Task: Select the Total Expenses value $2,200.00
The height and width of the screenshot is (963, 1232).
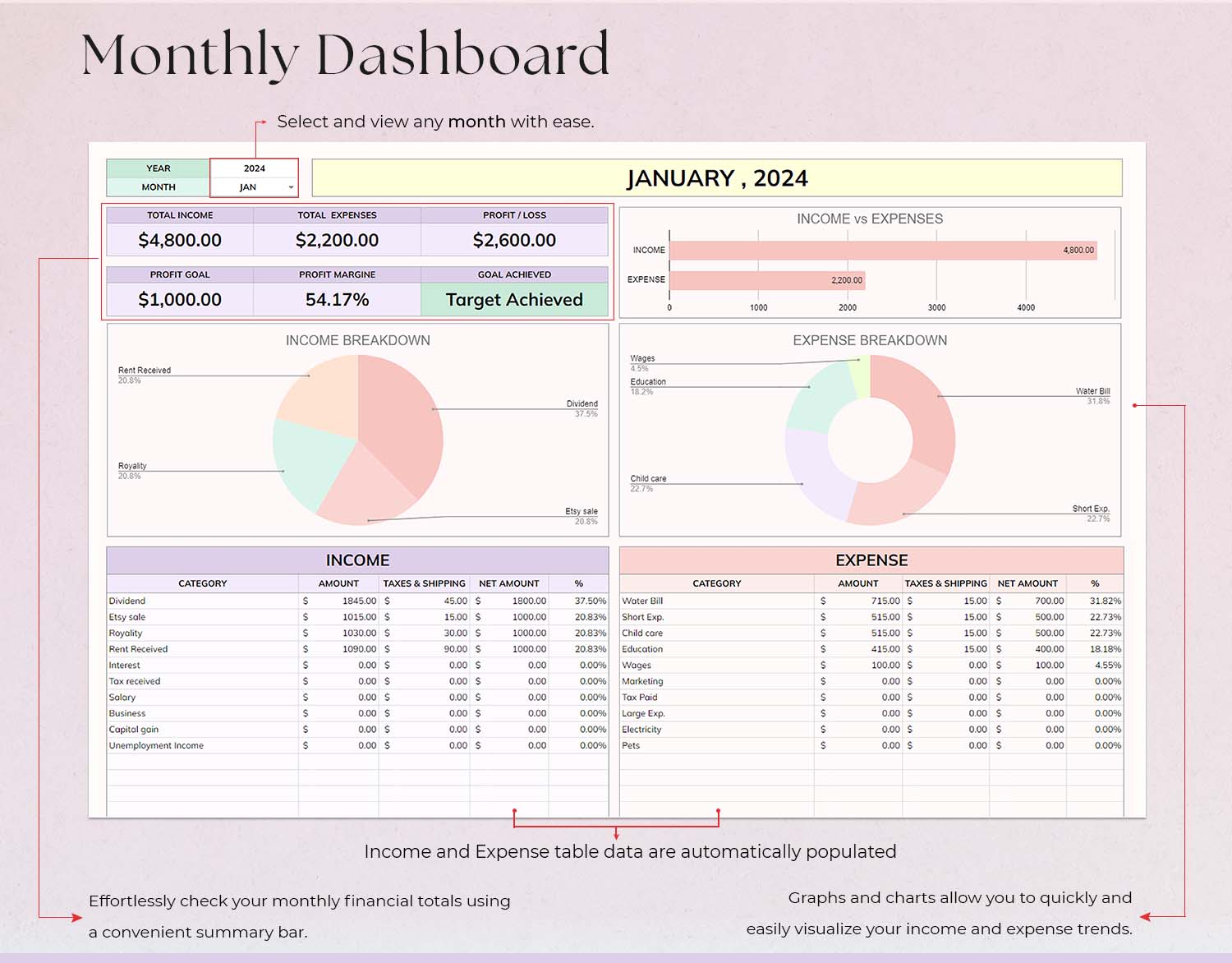Action: tap(337, 240)
